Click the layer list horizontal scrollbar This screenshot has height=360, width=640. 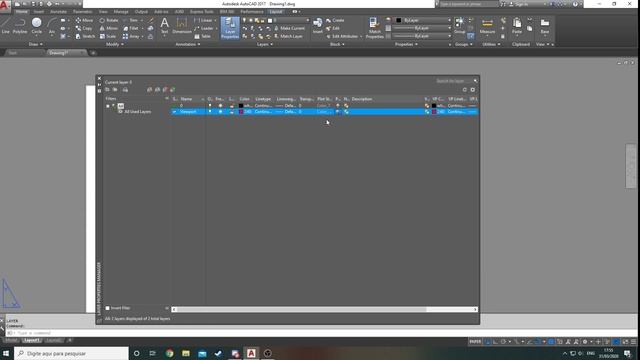click(325, 309)
